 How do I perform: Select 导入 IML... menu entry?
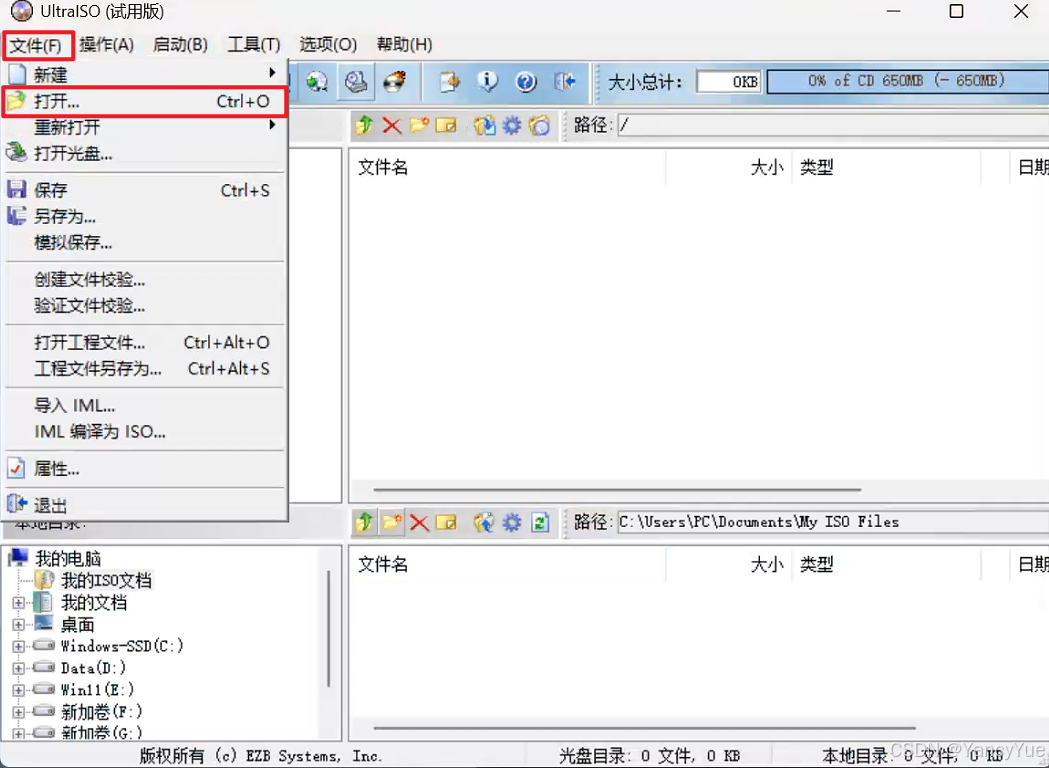point(145,405)
